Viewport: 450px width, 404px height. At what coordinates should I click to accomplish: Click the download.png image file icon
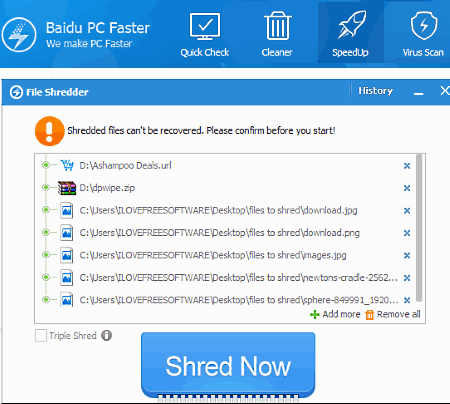click(x=67, y=233)
